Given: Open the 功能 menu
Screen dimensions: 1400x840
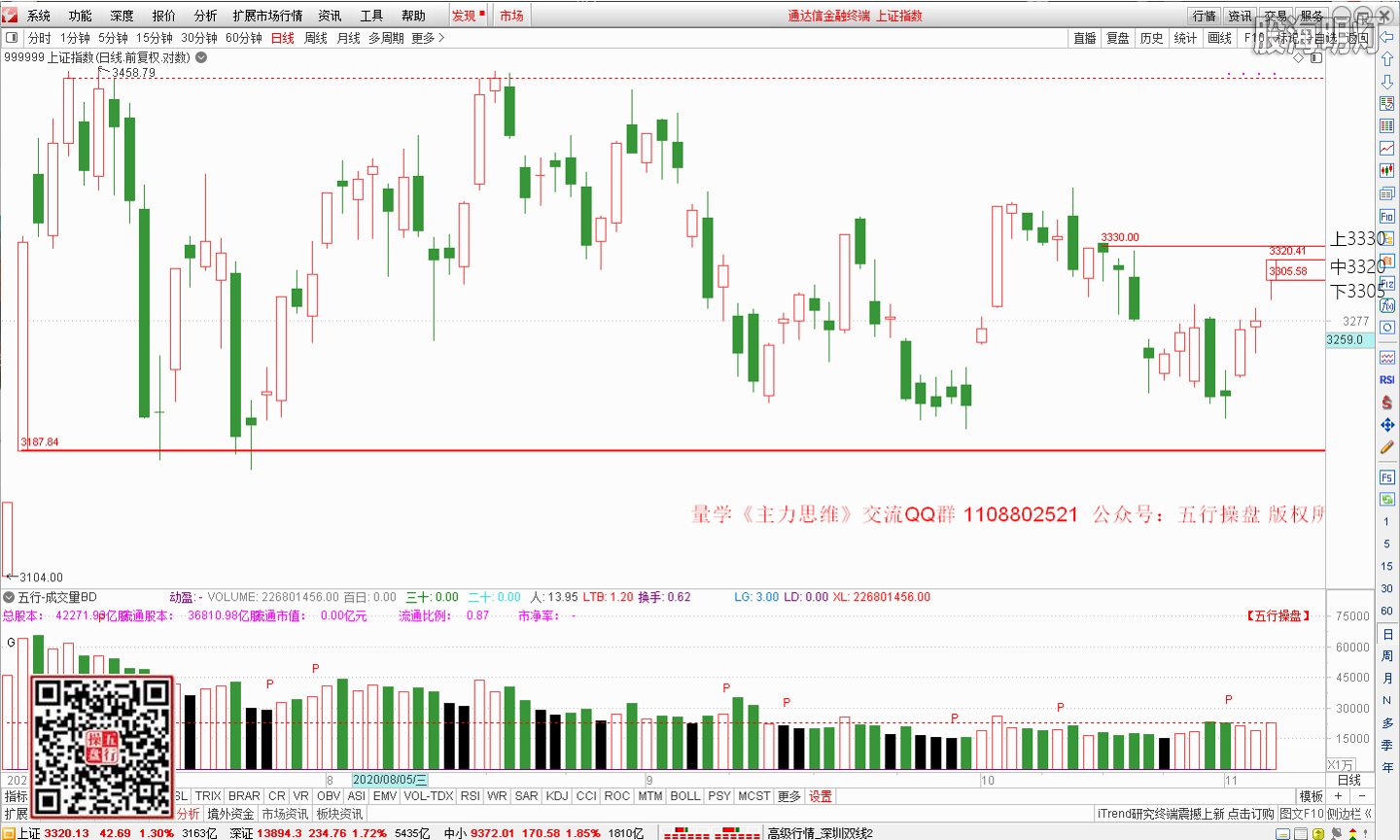Looking at the screenshot, I should (81, 16).
